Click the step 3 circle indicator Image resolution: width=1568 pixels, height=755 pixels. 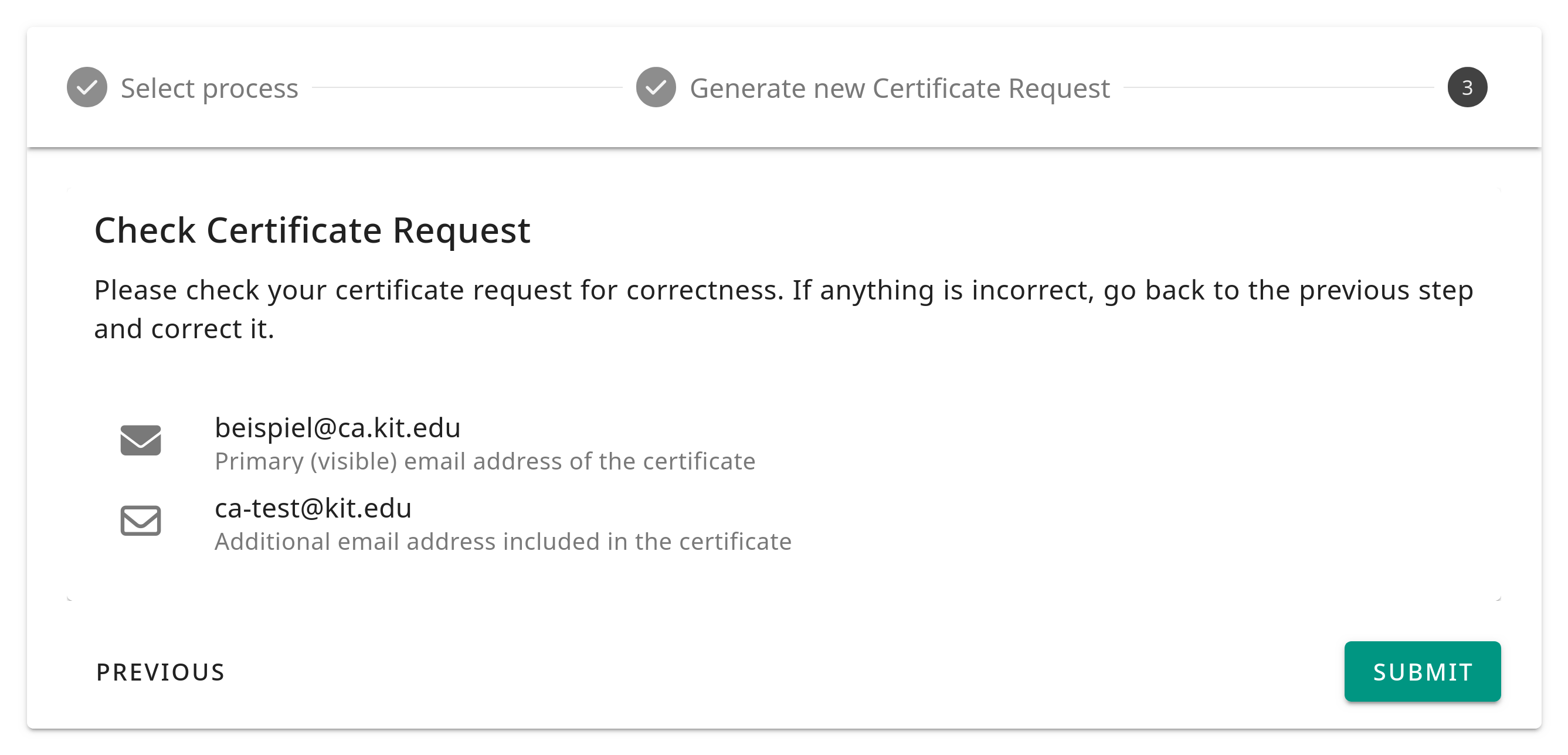[x=1467, y=87]
